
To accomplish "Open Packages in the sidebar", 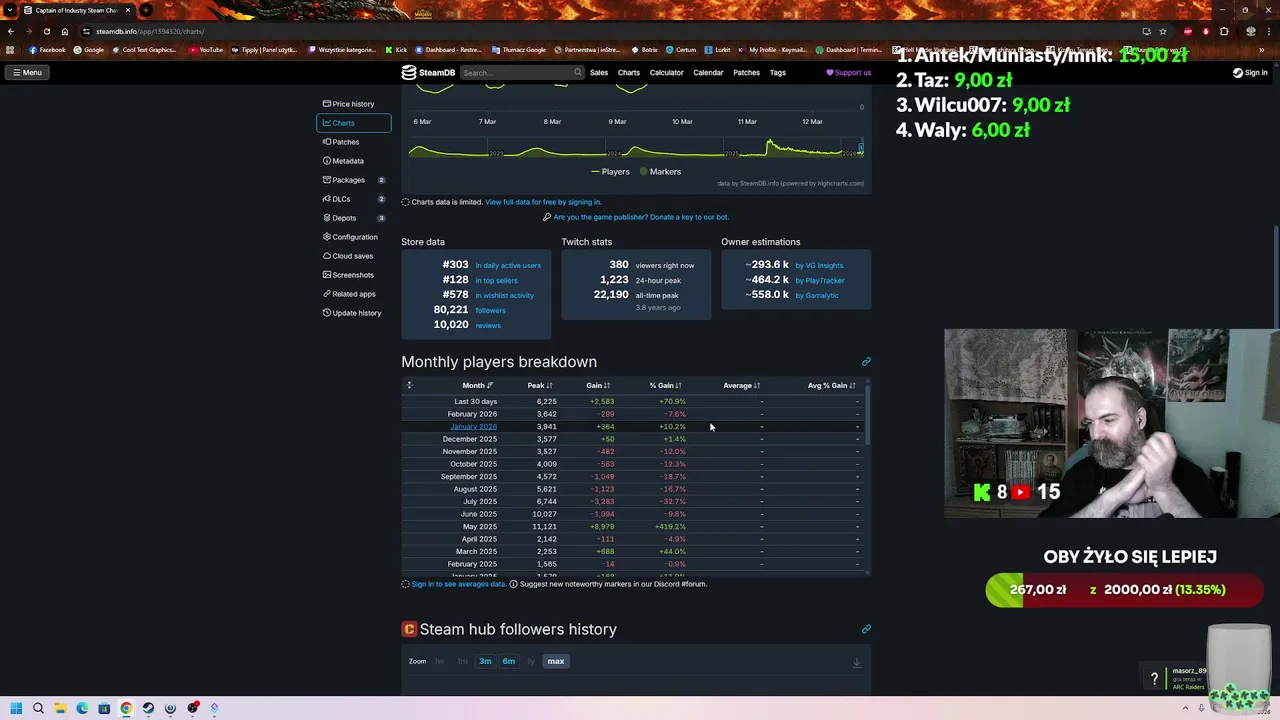I will point(354,180).
